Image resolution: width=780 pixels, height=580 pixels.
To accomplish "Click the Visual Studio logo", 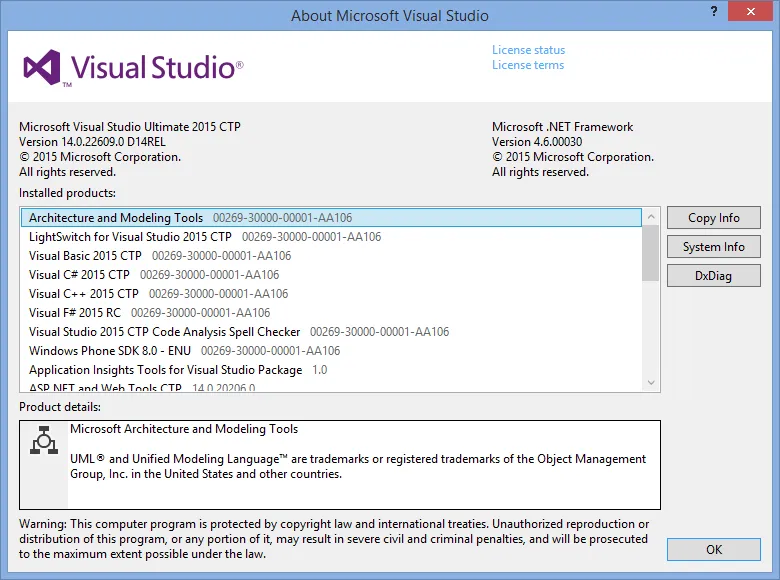I will point(133,68).
